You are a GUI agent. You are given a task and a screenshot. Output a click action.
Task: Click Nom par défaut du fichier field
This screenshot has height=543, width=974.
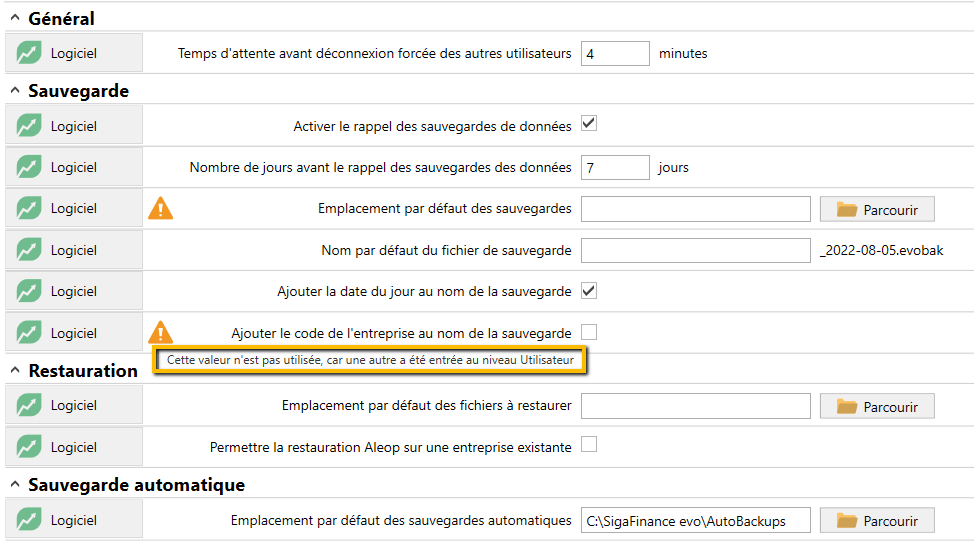(x=696, y=250)
